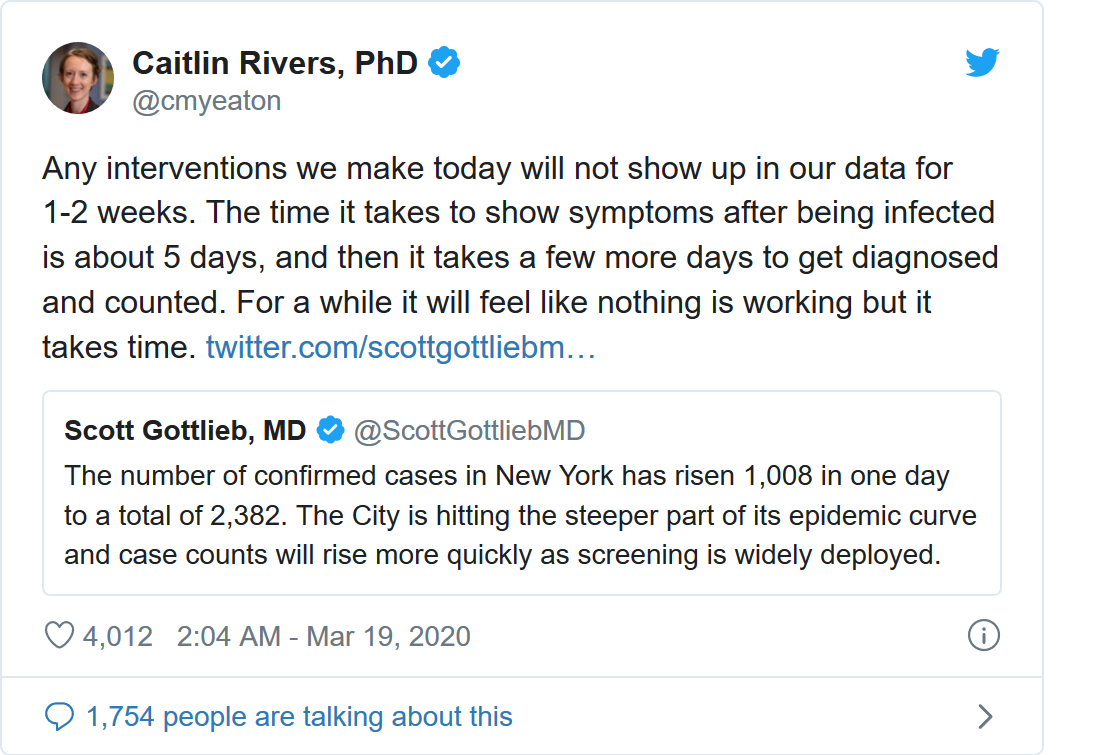
Task: View the 1,754 people are talking about this link
Action: click(299, 716)
